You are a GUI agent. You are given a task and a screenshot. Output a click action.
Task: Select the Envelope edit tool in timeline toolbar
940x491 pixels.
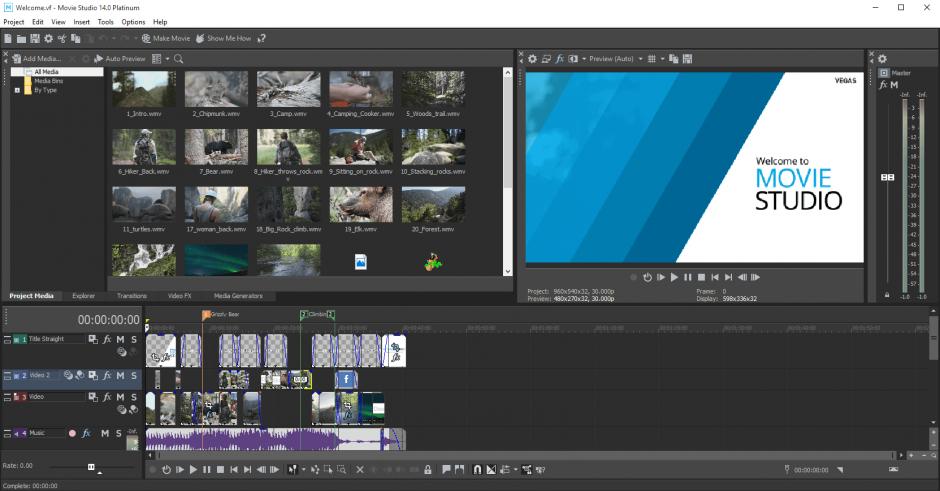pyautogui.click(x=315, y=470)
